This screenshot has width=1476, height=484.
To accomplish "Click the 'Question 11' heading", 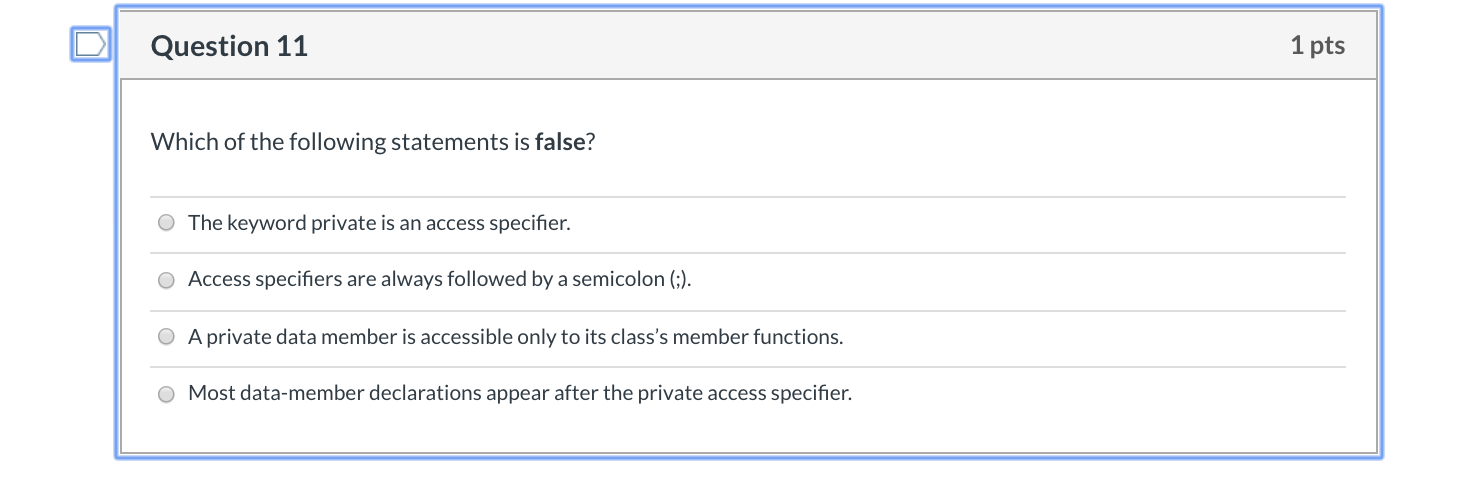I will click(x=229, y=46).
